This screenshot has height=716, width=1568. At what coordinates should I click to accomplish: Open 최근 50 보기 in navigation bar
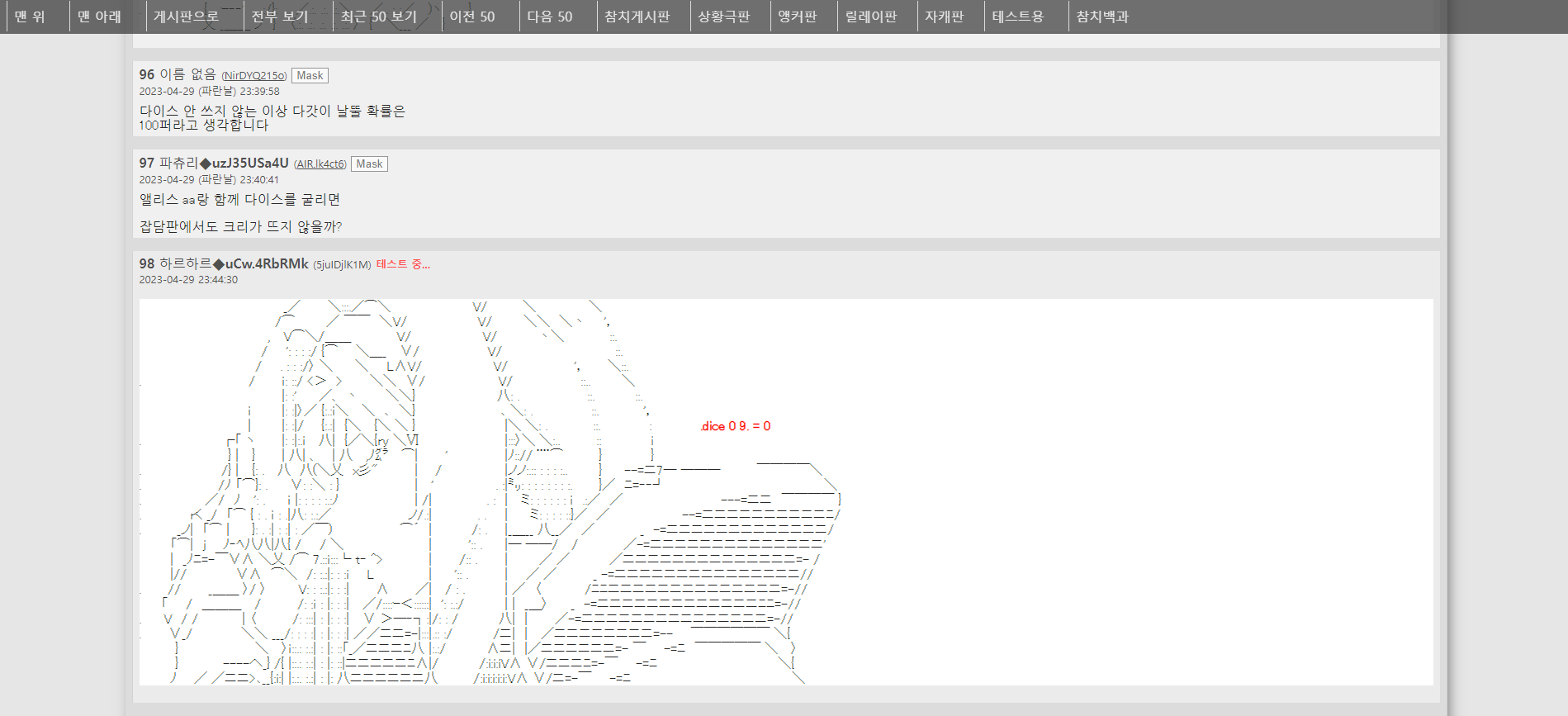click(378, 17)
